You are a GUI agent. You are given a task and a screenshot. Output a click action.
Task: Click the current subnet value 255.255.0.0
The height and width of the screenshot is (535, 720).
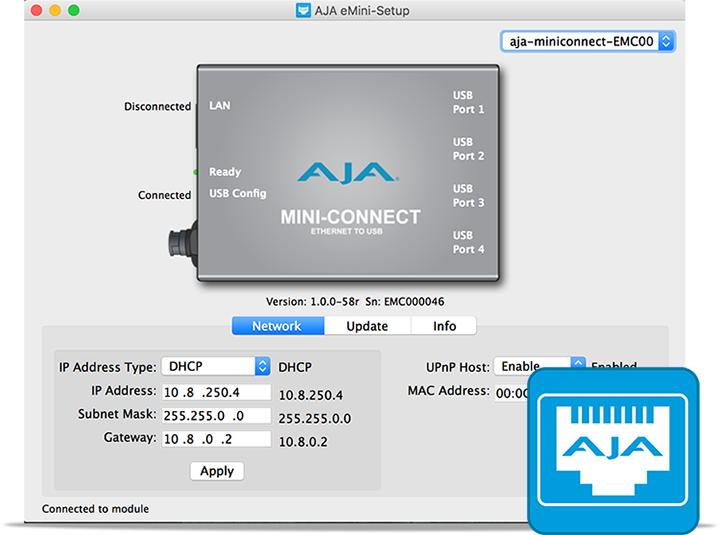tap(315, 418)
